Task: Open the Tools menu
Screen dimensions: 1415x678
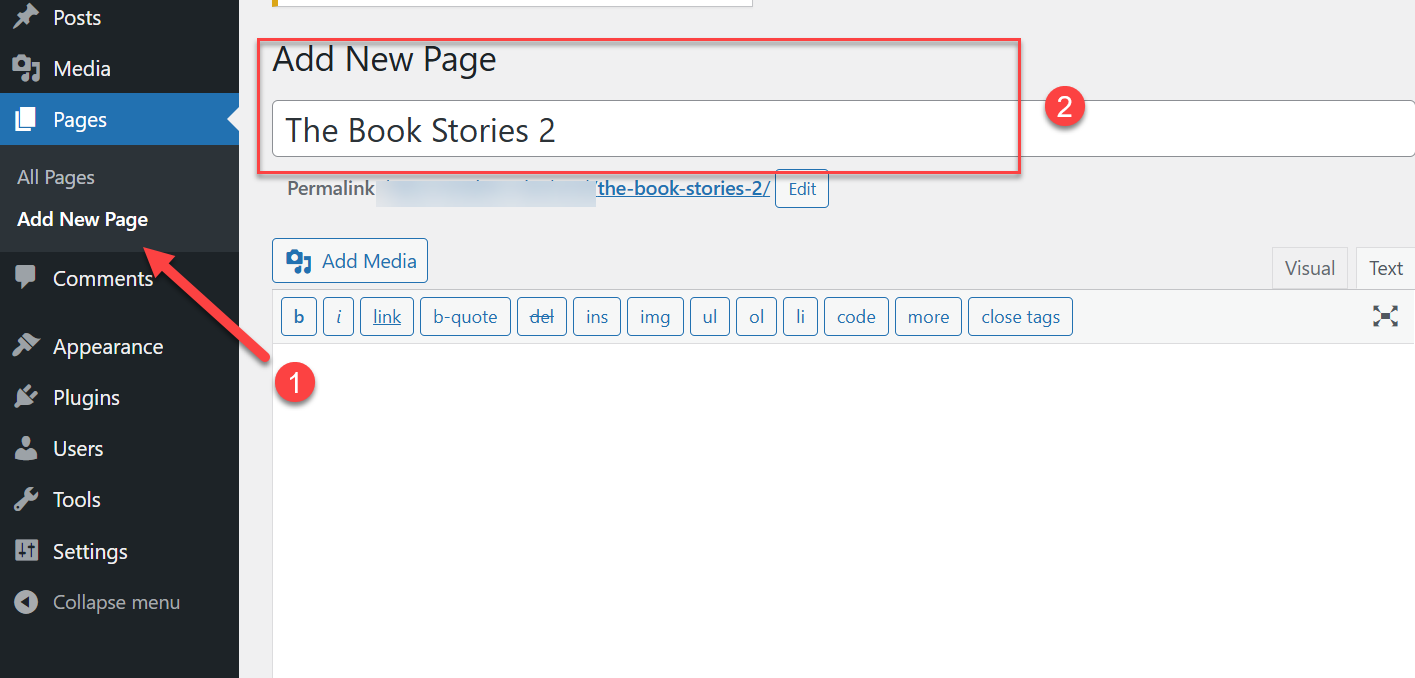Action: 77,500
